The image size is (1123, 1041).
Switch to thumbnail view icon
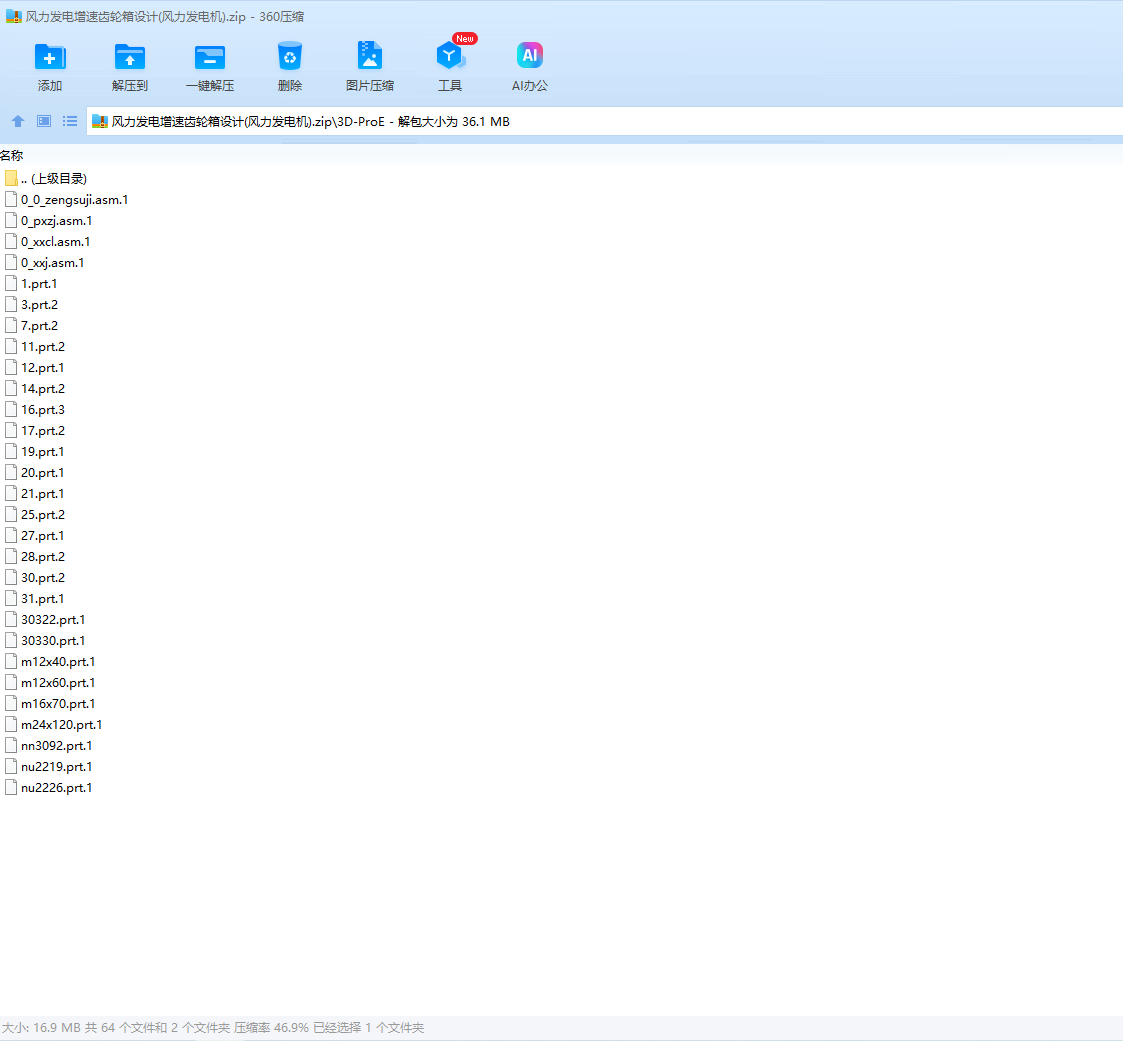tap(44, 121)
